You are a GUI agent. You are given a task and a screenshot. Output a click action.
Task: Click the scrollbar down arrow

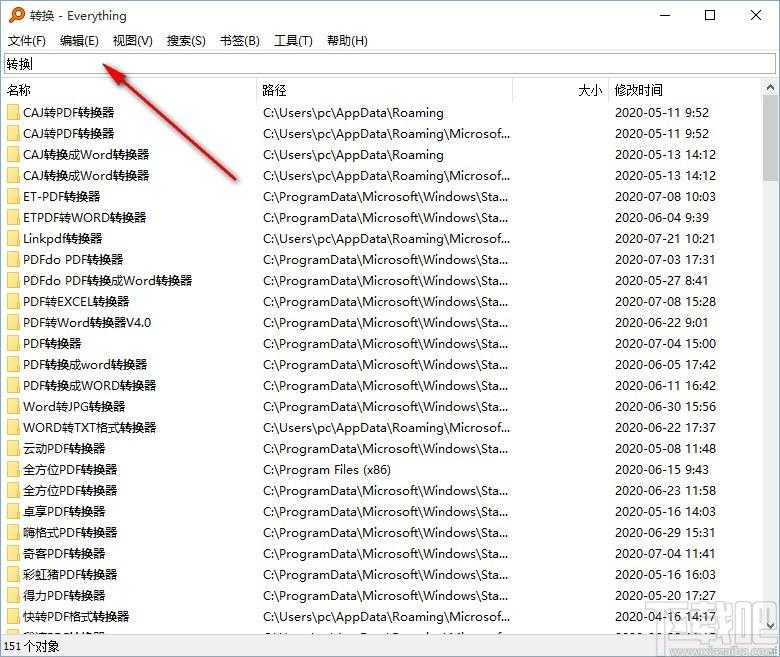(770, 625)
